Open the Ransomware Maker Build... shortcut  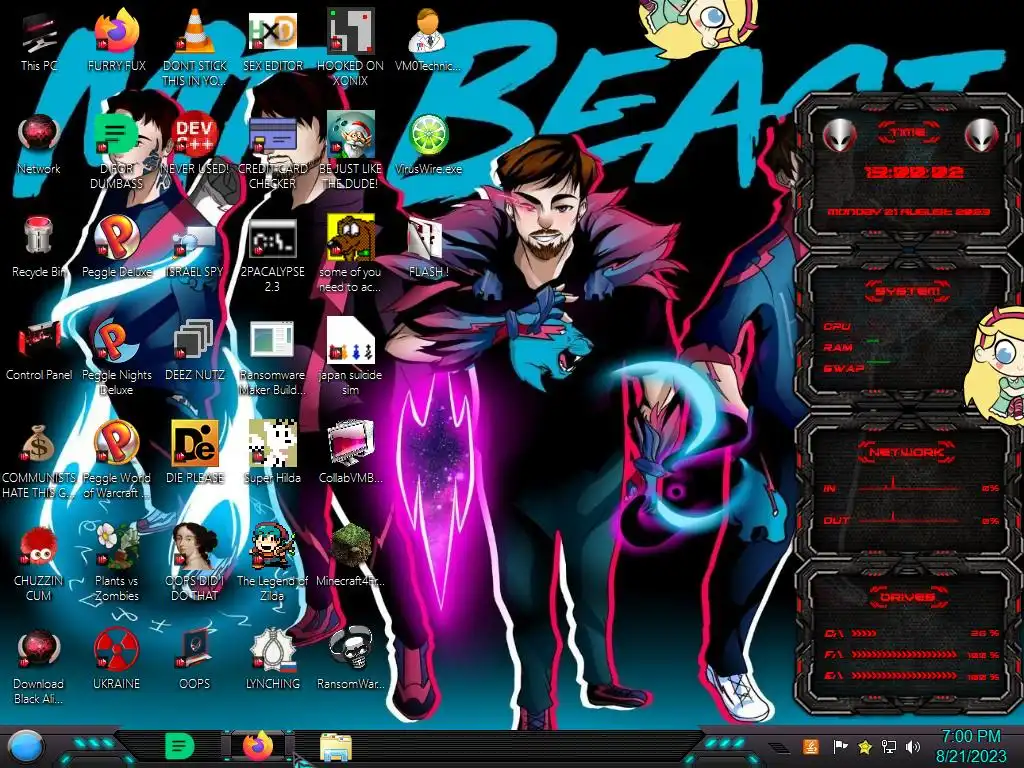click(x=273, y=358)
